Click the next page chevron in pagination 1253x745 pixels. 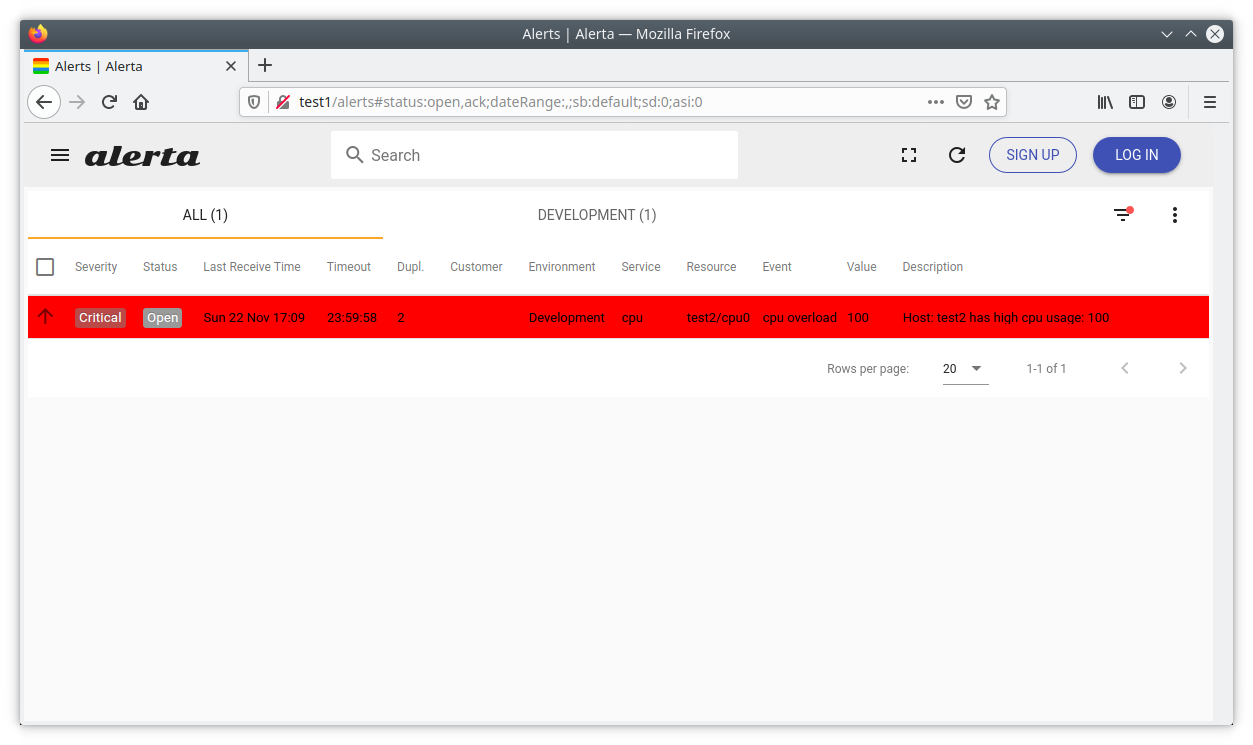click(x=1183, y=368)
